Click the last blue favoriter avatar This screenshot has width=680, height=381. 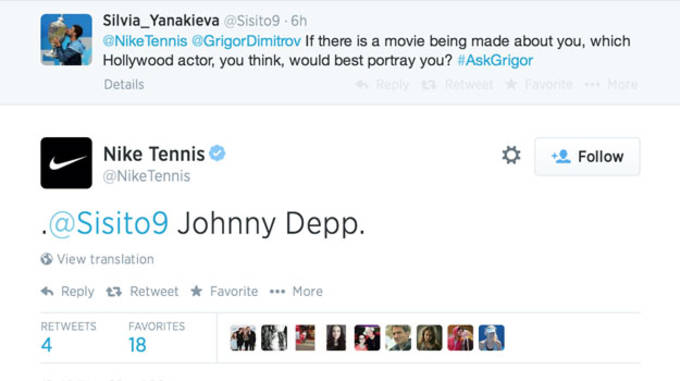click(491, 338)
